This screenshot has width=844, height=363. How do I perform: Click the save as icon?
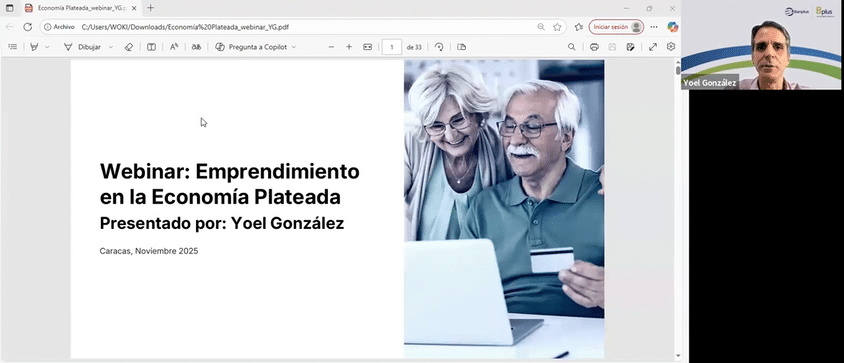(x=630, y=47)
